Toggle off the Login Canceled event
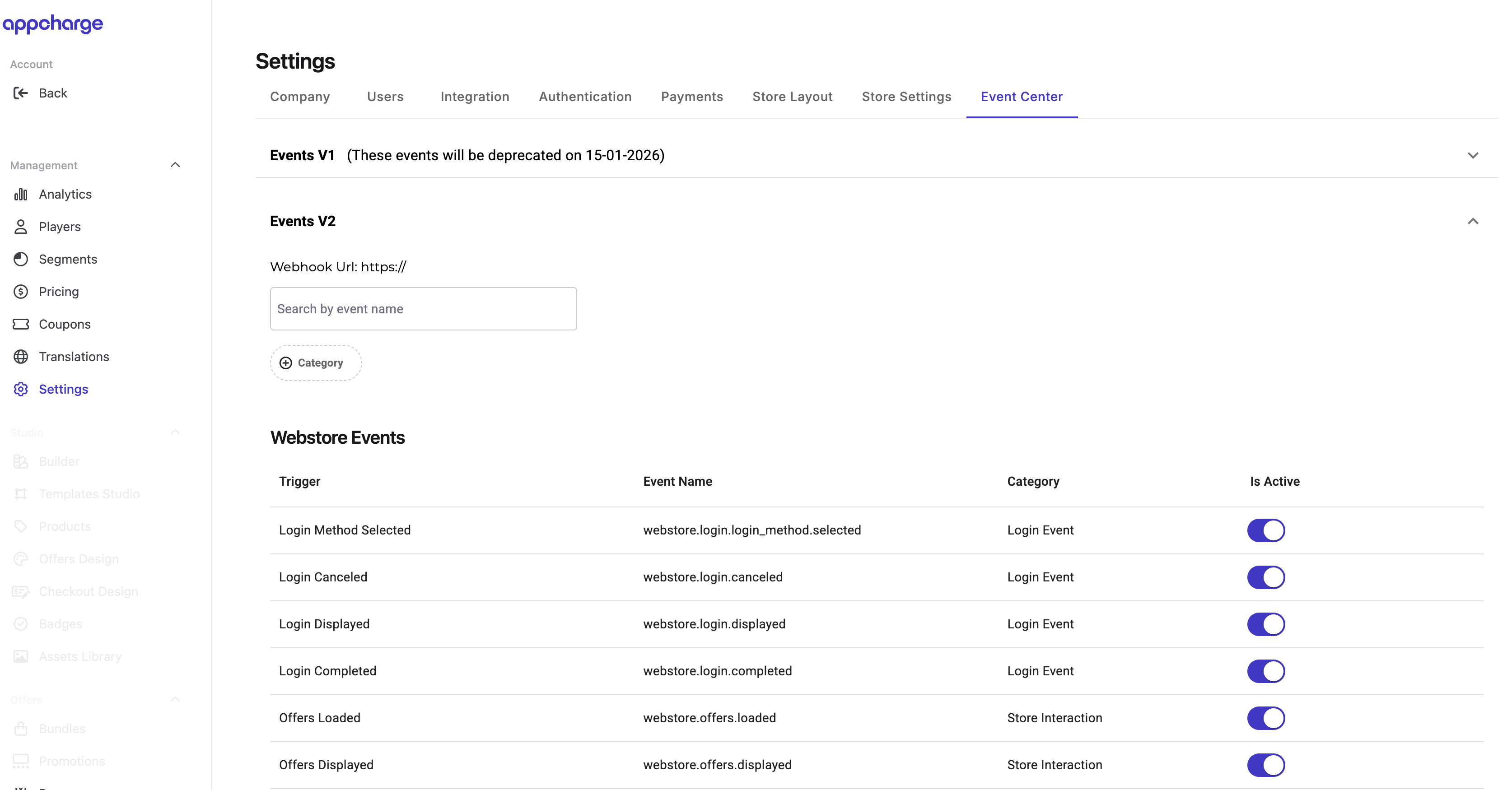Viewport: 1512px width, 790px height. tap(1265, 577)
